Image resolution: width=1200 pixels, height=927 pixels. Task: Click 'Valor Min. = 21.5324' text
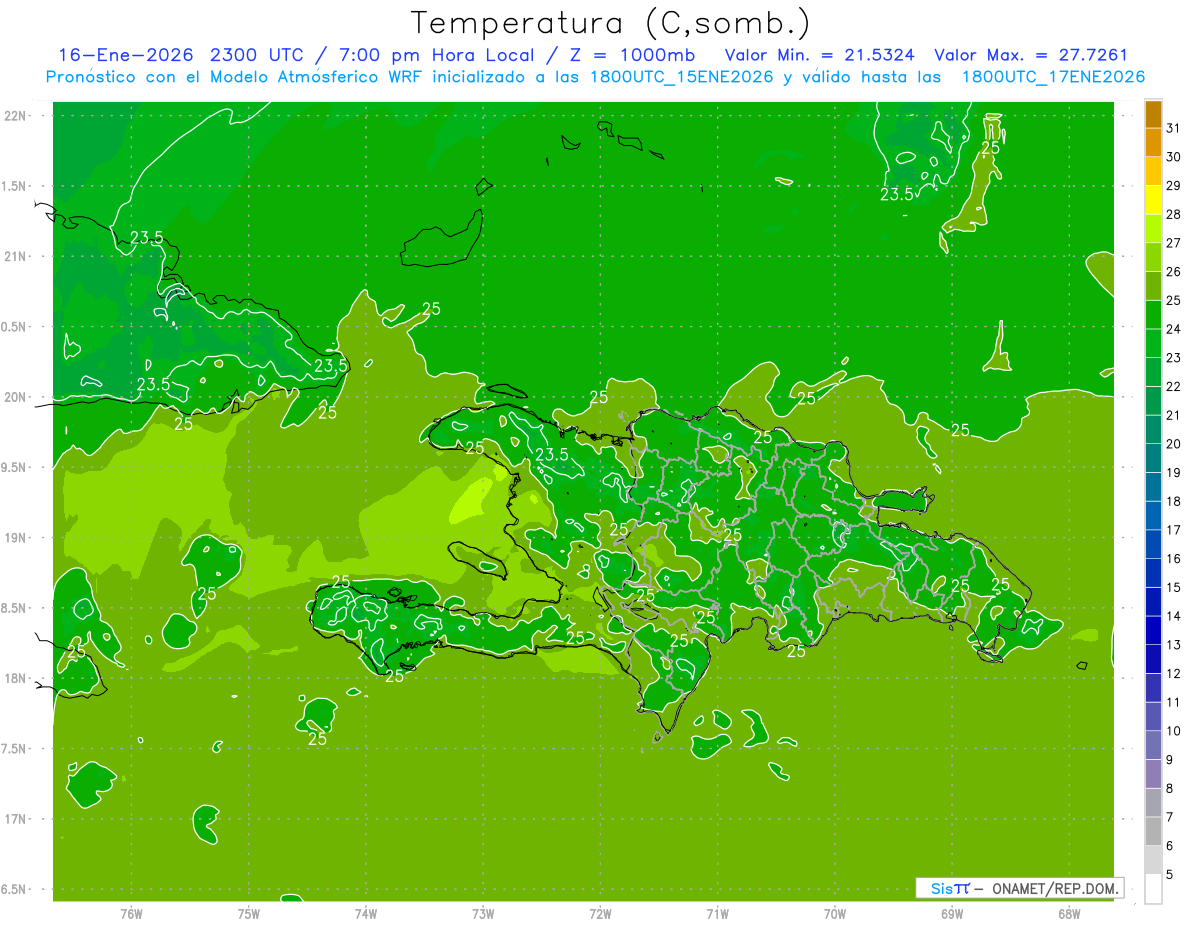tap(819, 55)
